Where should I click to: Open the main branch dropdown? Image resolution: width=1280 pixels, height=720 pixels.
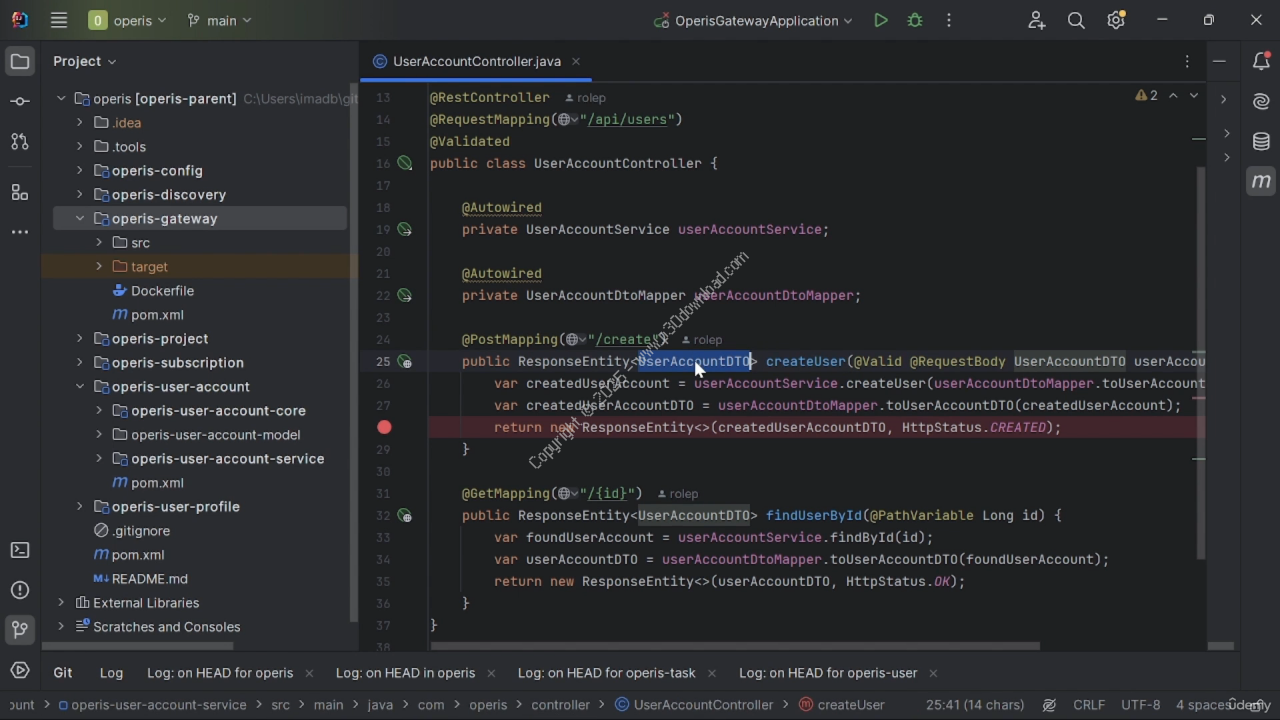pyautogui.click(x=220, y=20)
